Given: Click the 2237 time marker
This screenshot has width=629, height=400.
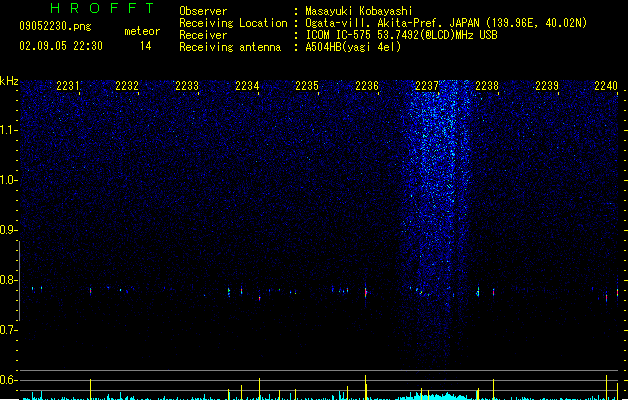Looking at the screenshot, I should click(427, 85).
